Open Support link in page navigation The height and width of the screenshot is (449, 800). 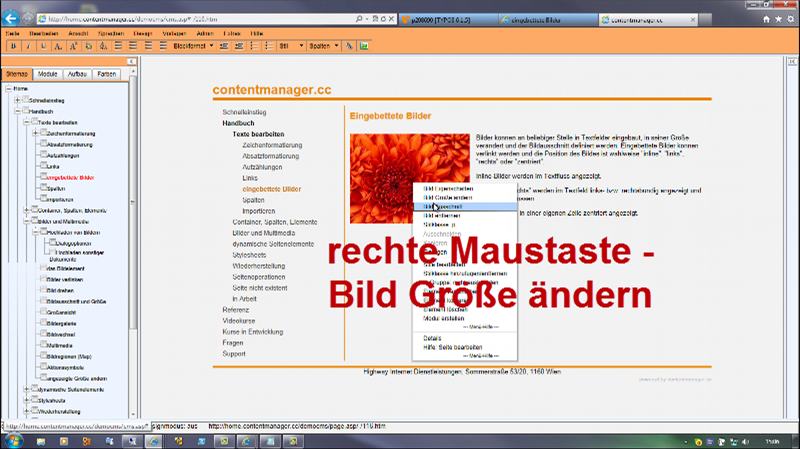click(x=234, y=354)
